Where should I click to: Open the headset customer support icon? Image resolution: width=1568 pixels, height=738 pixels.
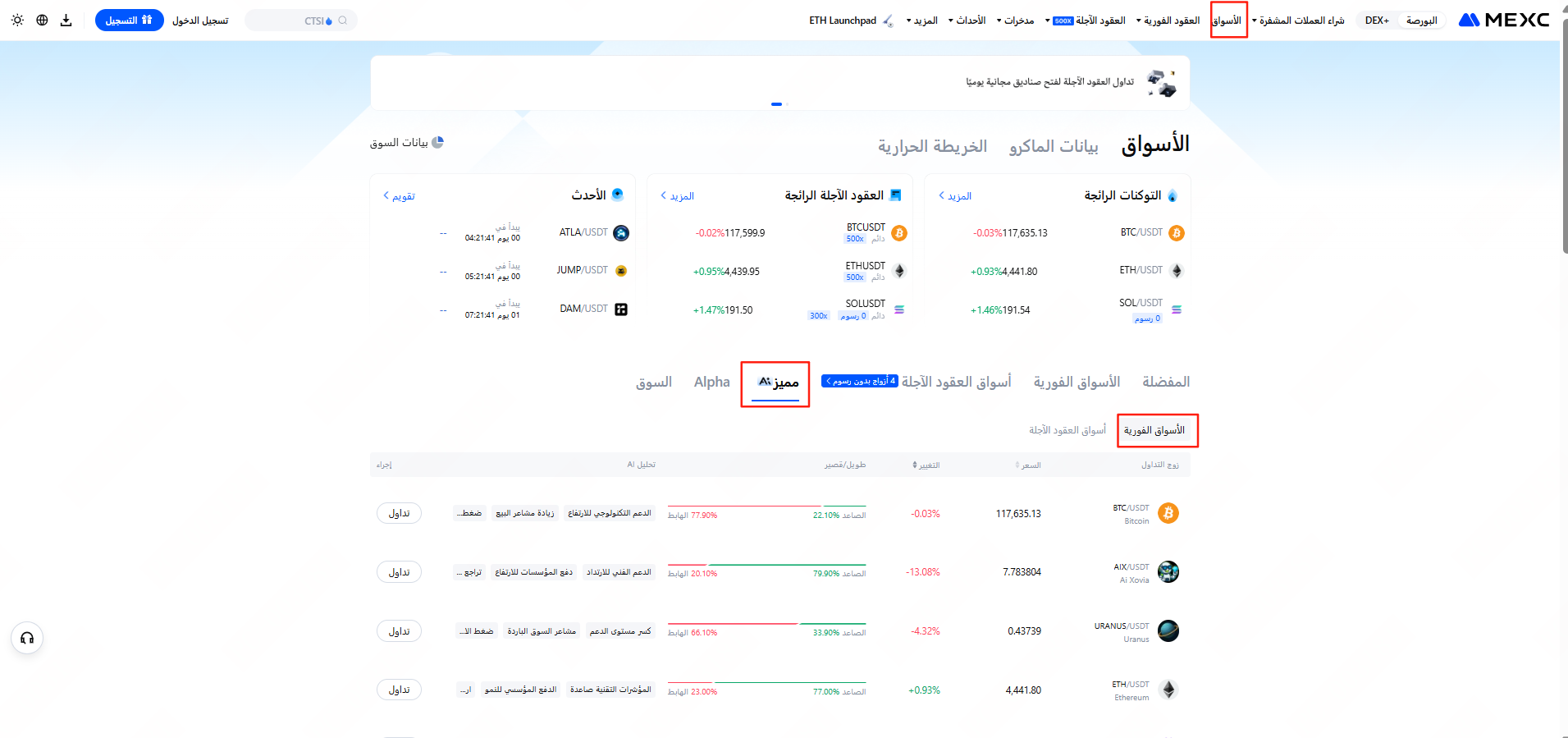click(27, 638)
